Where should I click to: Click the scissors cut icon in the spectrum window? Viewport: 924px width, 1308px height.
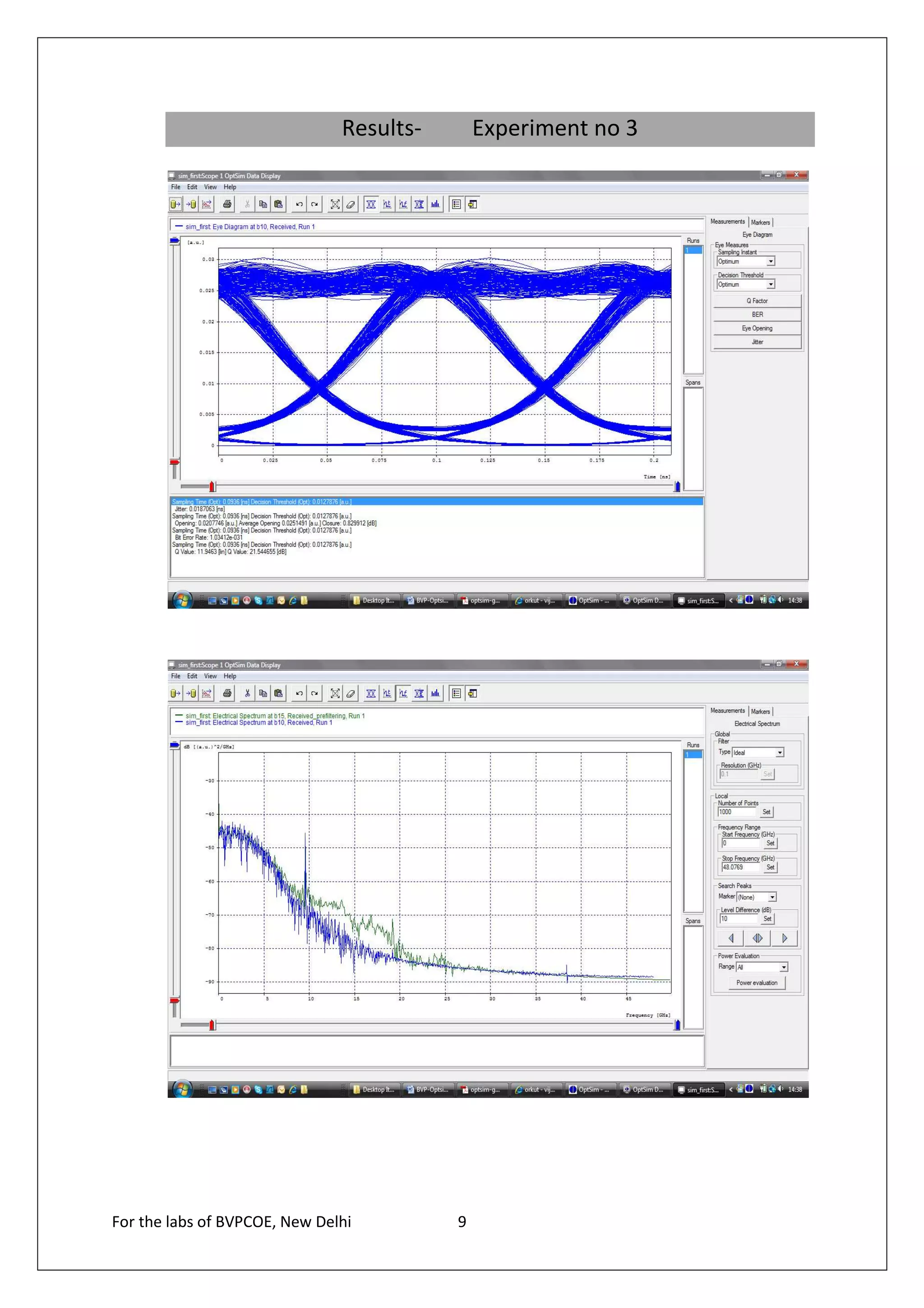(247, 693)
